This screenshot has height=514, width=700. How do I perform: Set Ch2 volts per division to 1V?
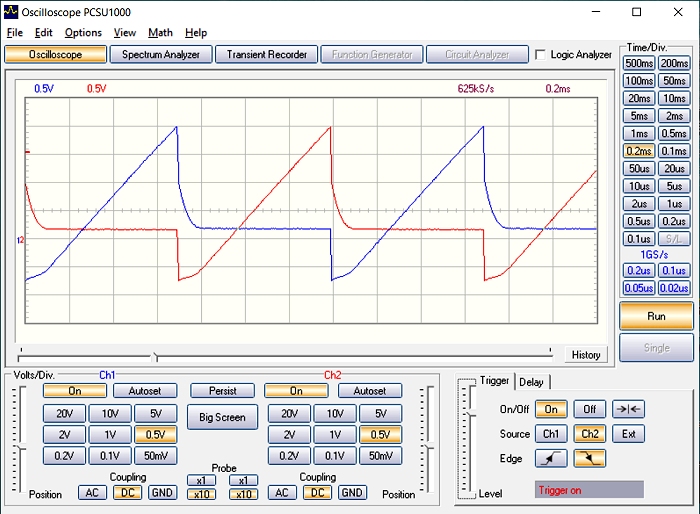coord(335,435)
